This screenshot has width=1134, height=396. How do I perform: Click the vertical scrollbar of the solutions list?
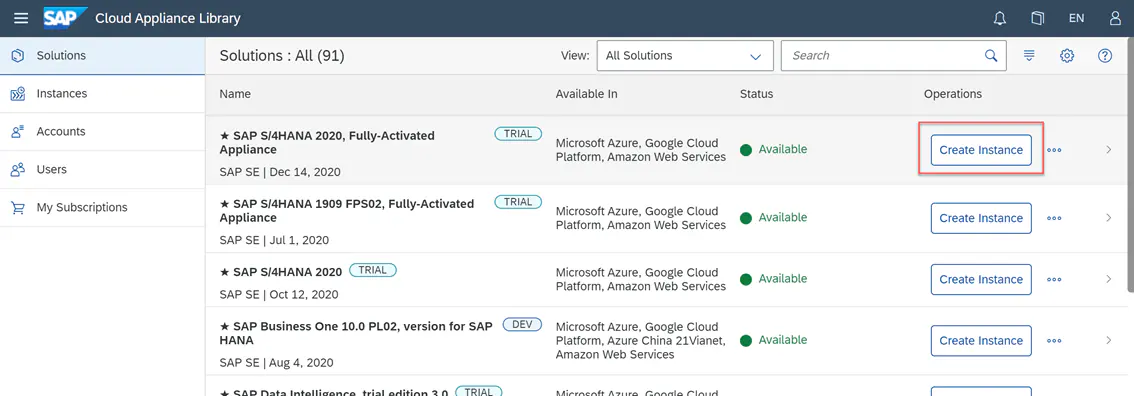click(x=1130, y=165)
